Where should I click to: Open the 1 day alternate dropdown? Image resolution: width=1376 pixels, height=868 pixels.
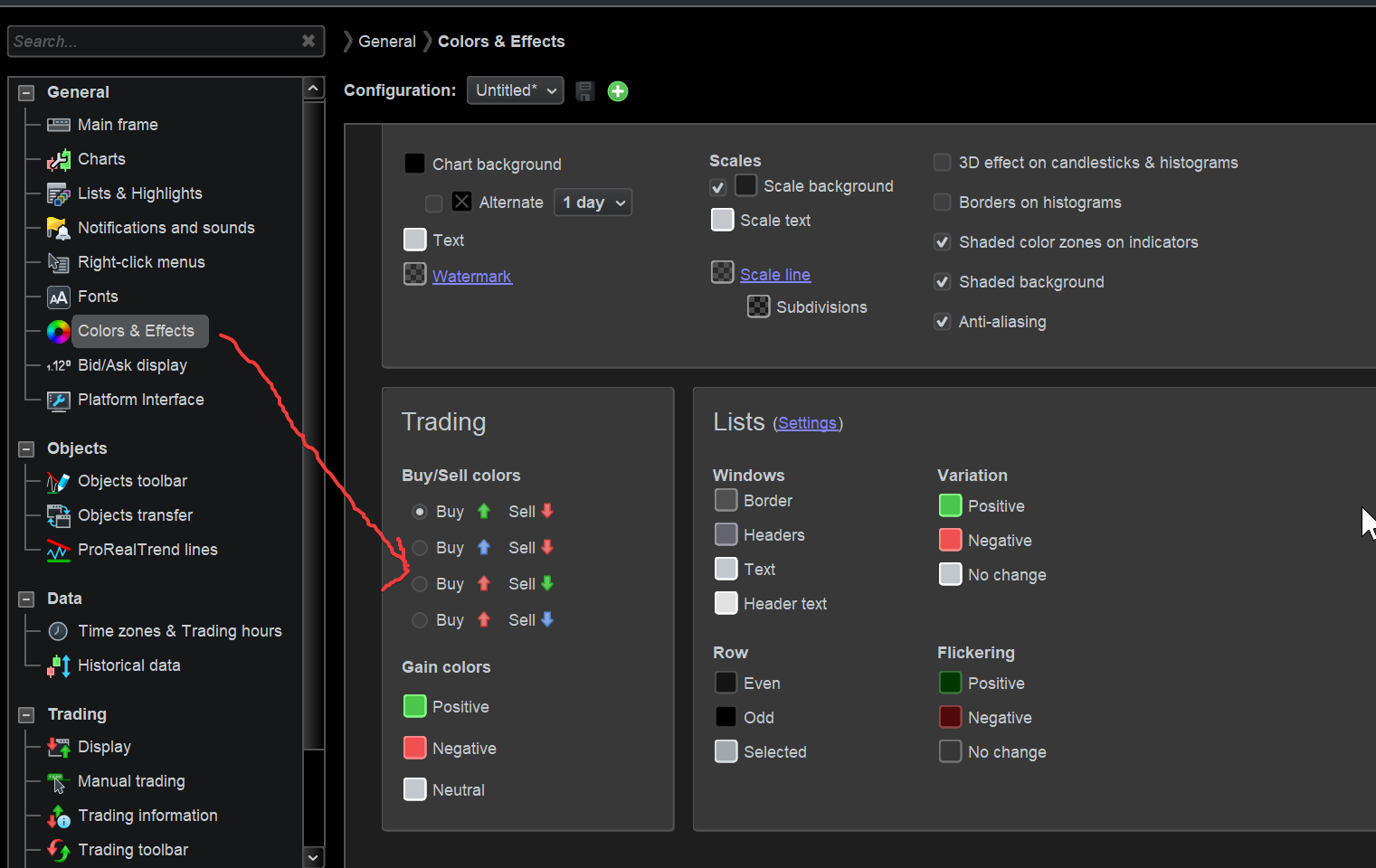(x=593, y=203)
